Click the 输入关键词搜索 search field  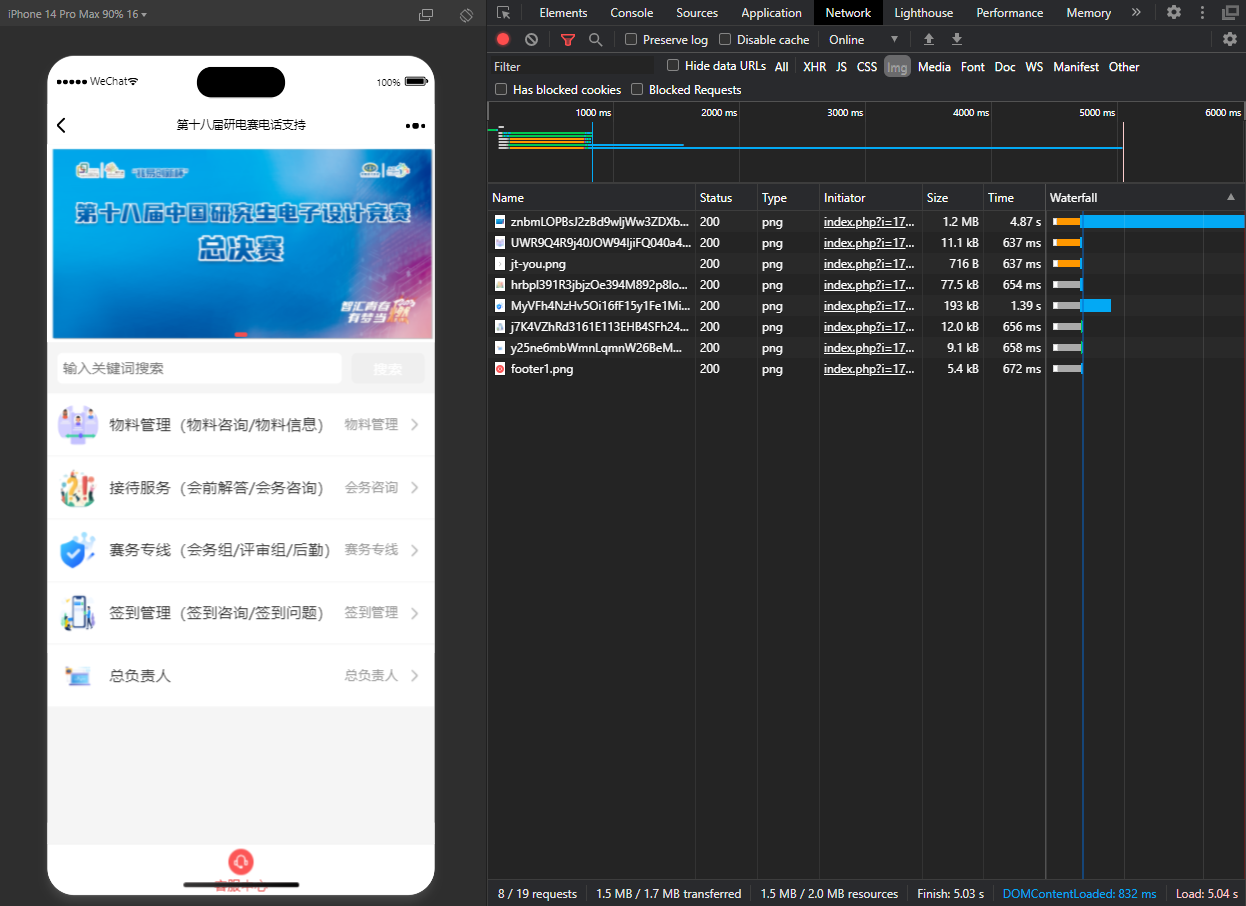[x=200, y=368]
